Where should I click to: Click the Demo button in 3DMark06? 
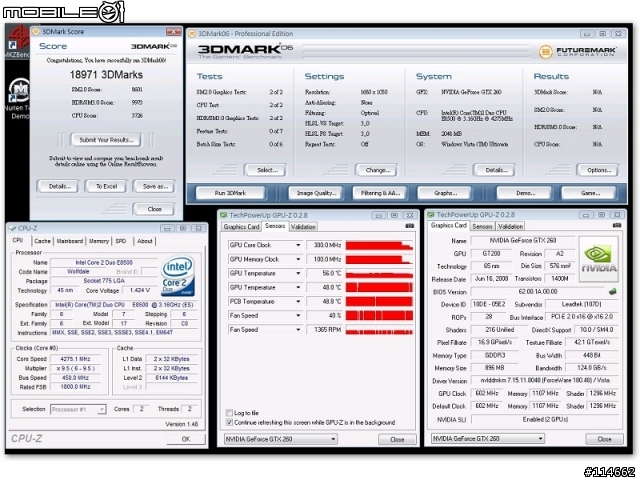pos(525,193)
